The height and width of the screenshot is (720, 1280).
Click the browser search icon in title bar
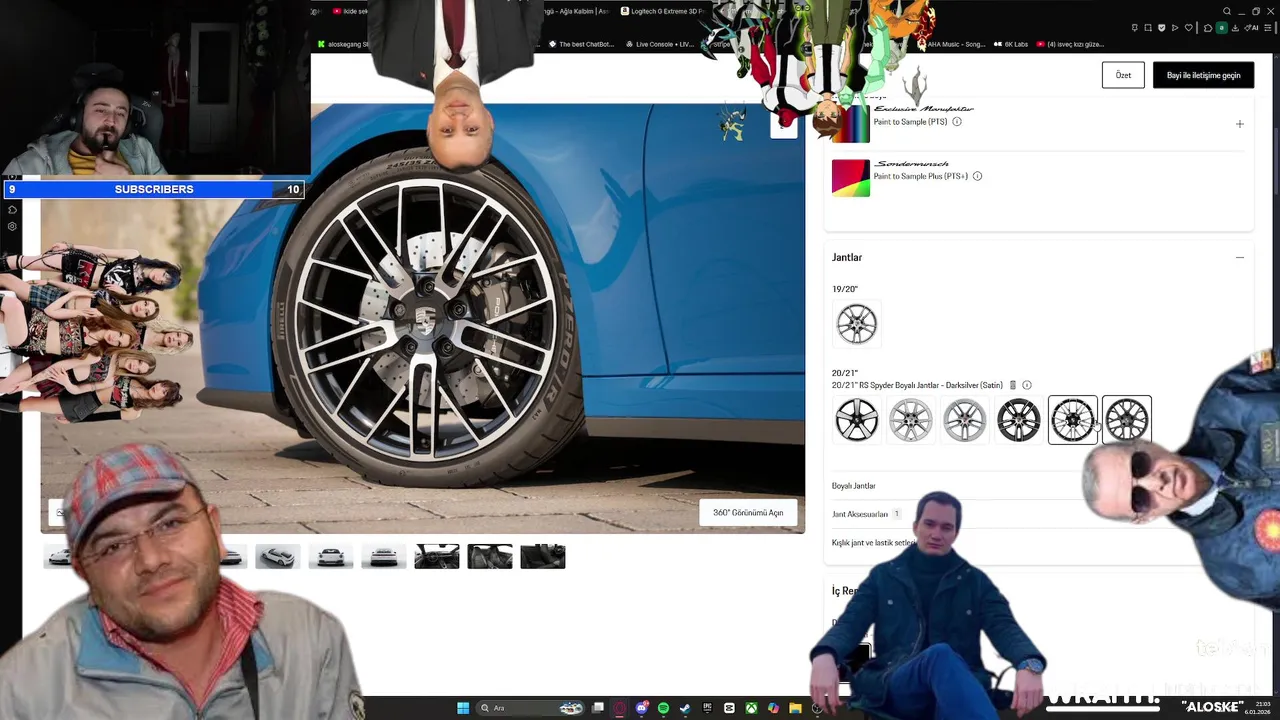click(x=1227, y=11)
